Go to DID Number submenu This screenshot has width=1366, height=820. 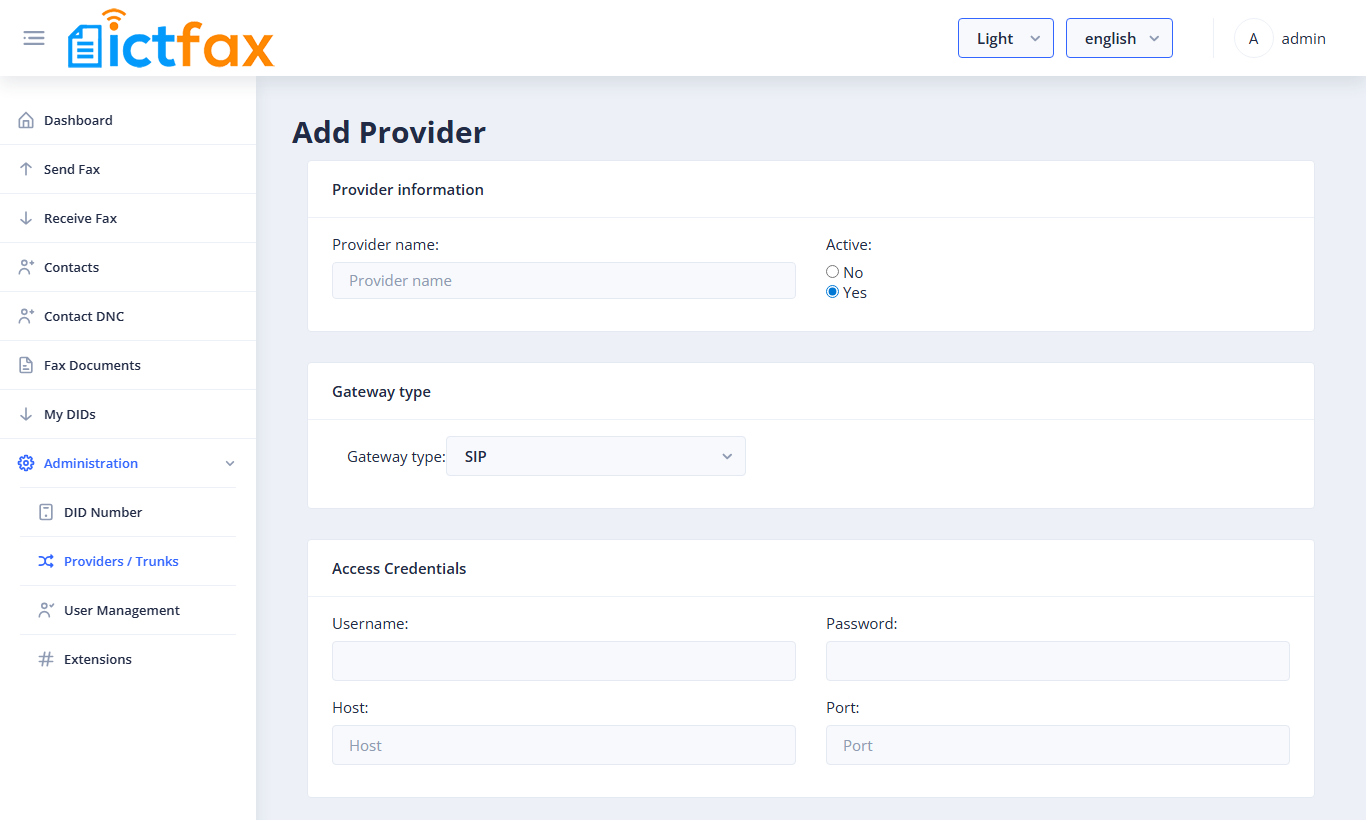[x=103, y=512]
